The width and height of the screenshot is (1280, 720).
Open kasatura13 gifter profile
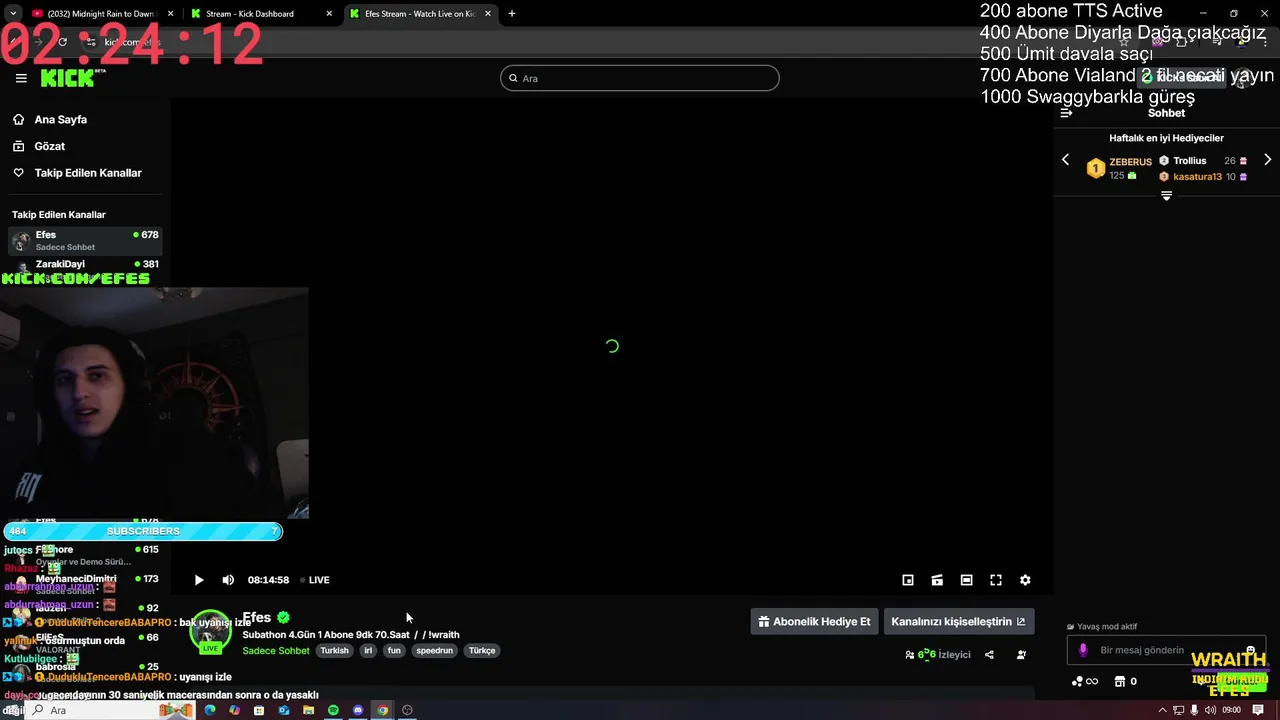[x=1197, y=177]
